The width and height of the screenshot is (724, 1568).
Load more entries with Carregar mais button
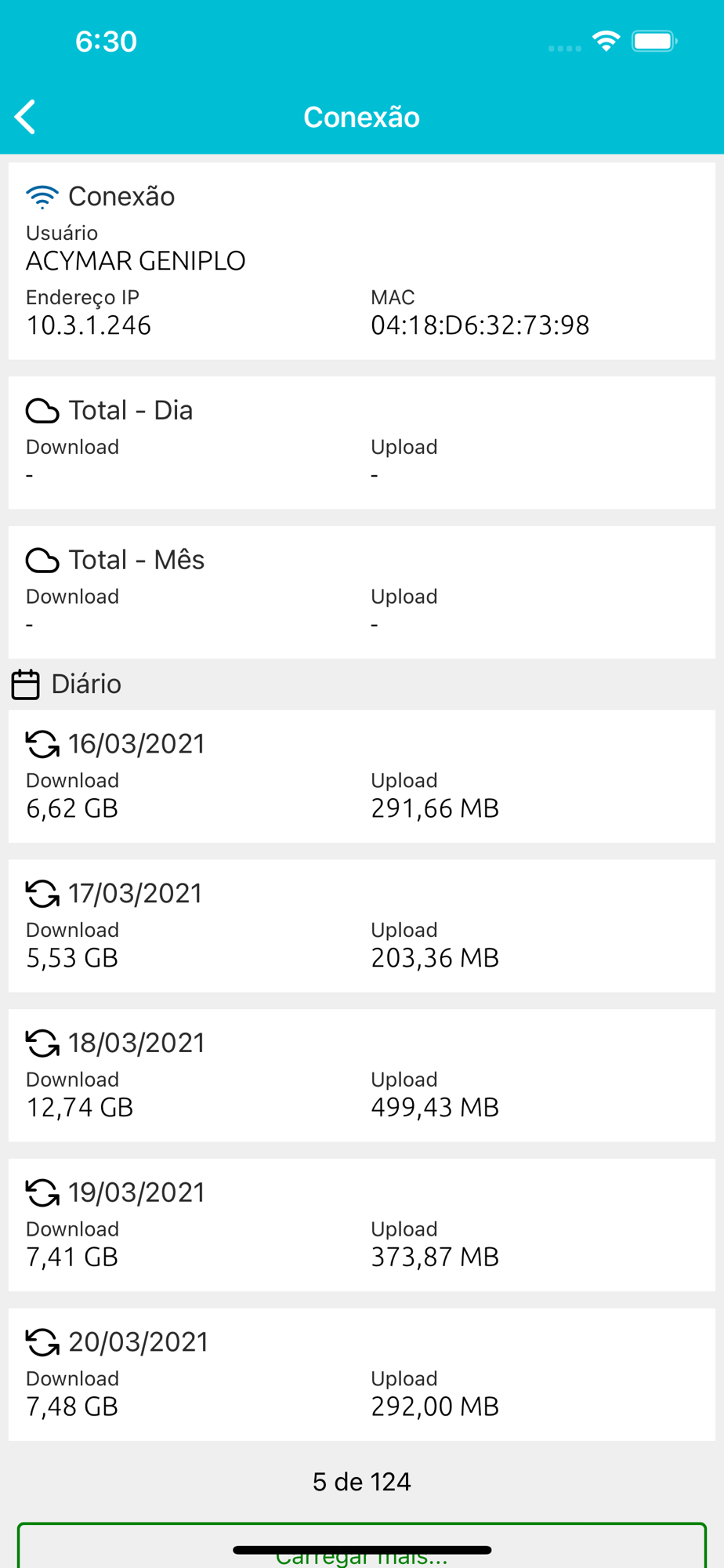(x=362, y=1546)
